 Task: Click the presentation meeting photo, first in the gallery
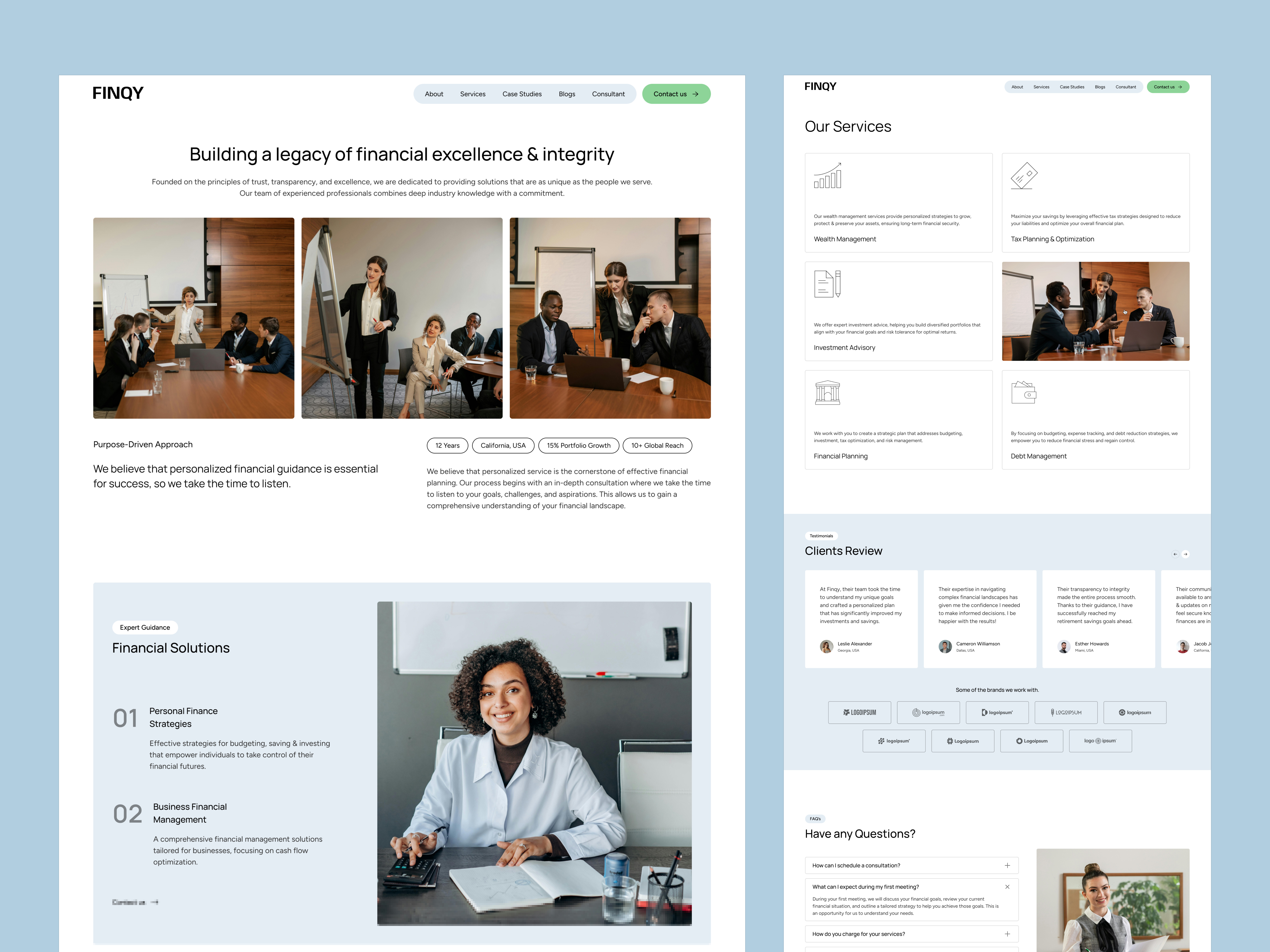coord(193,318)
